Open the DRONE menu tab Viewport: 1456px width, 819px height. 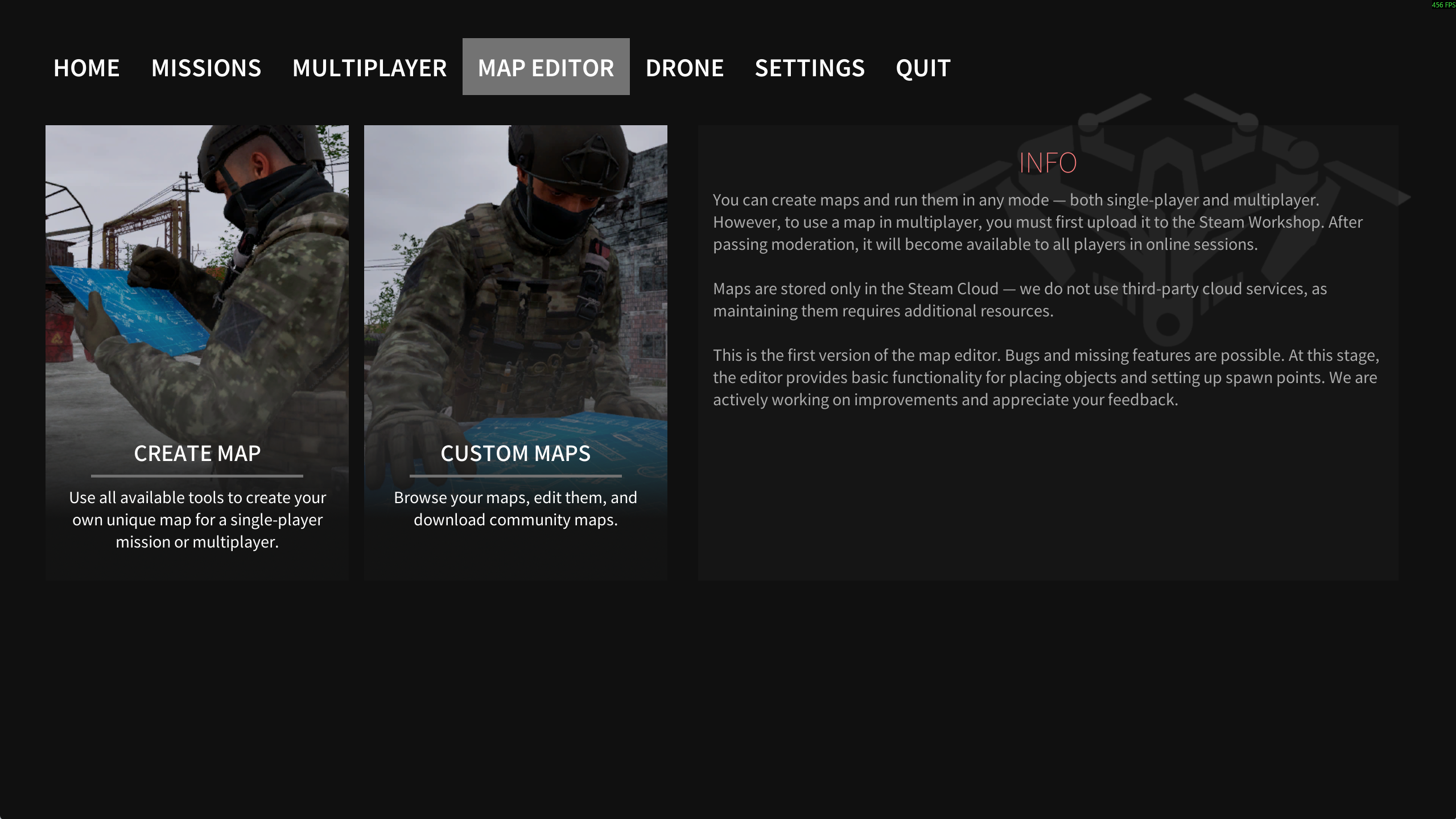coord(684,68)
